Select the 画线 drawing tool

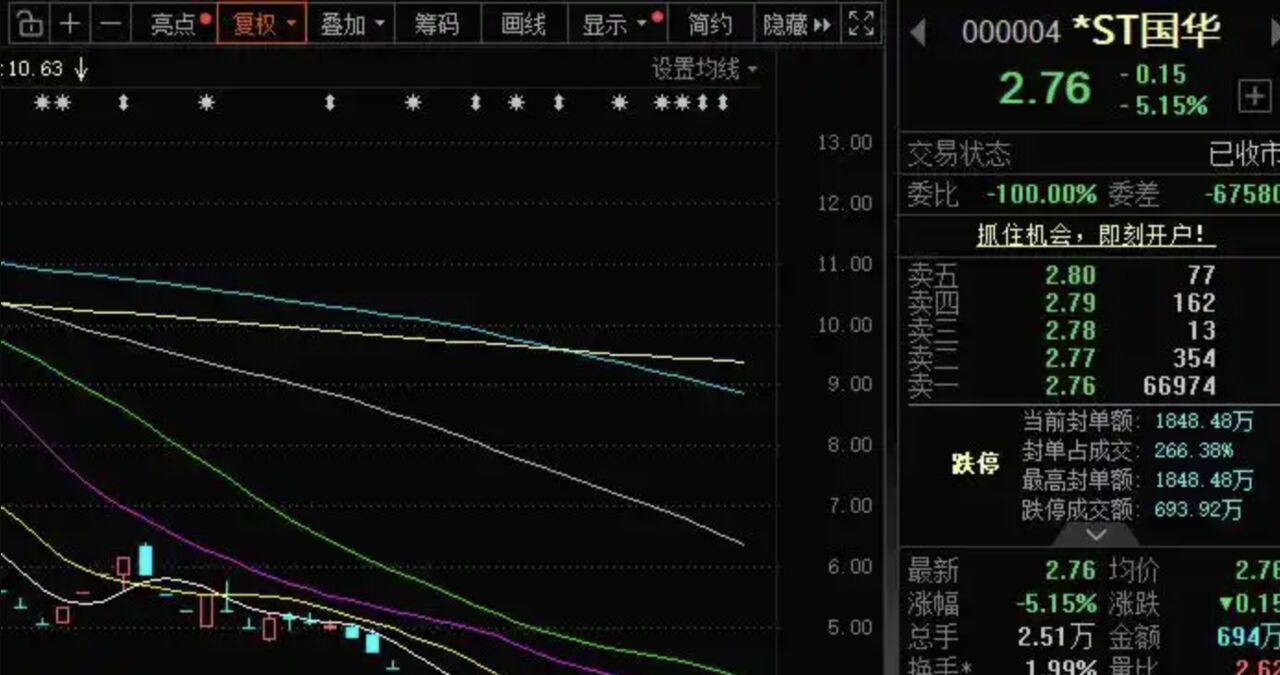(523, 24)
